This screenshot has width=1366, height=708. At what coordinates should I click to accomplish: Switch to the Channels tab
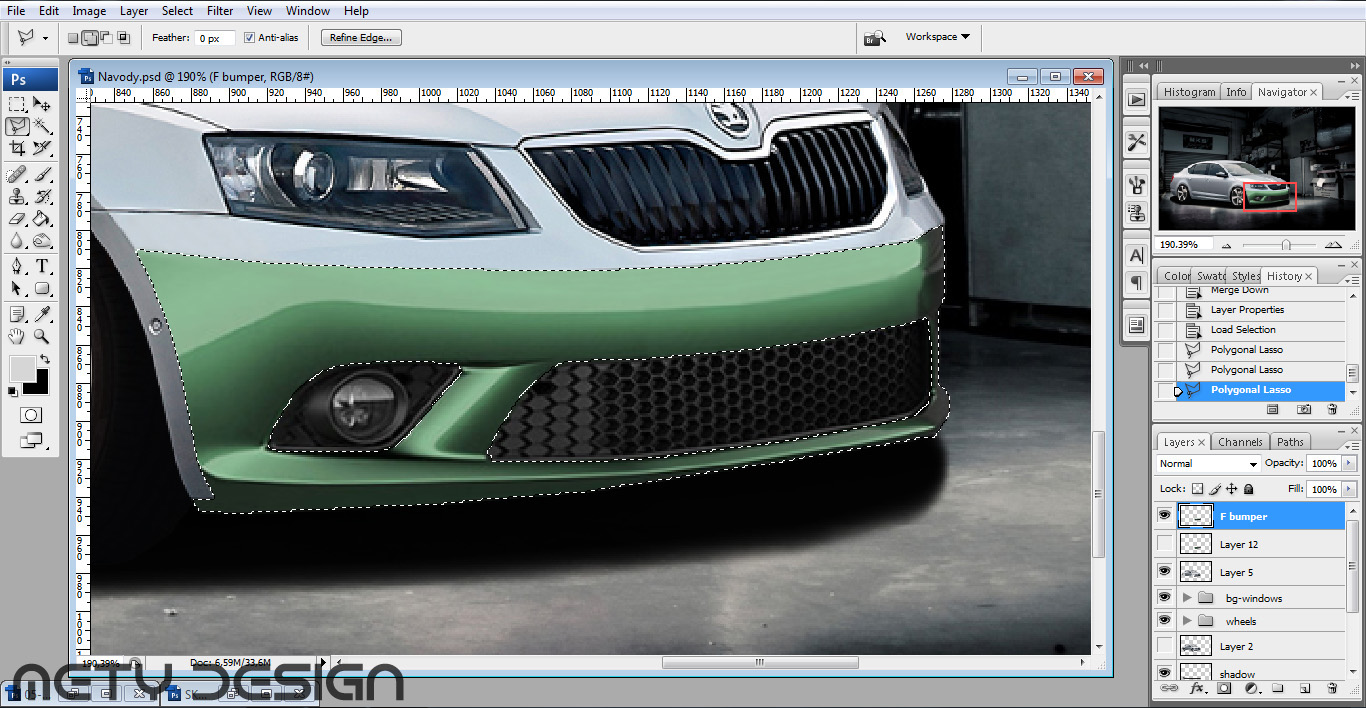tap(1240, 442)
